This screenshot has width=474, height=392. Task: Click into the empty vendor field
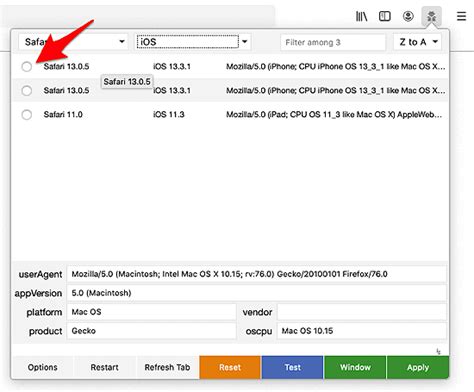click(x=362, y=312)
